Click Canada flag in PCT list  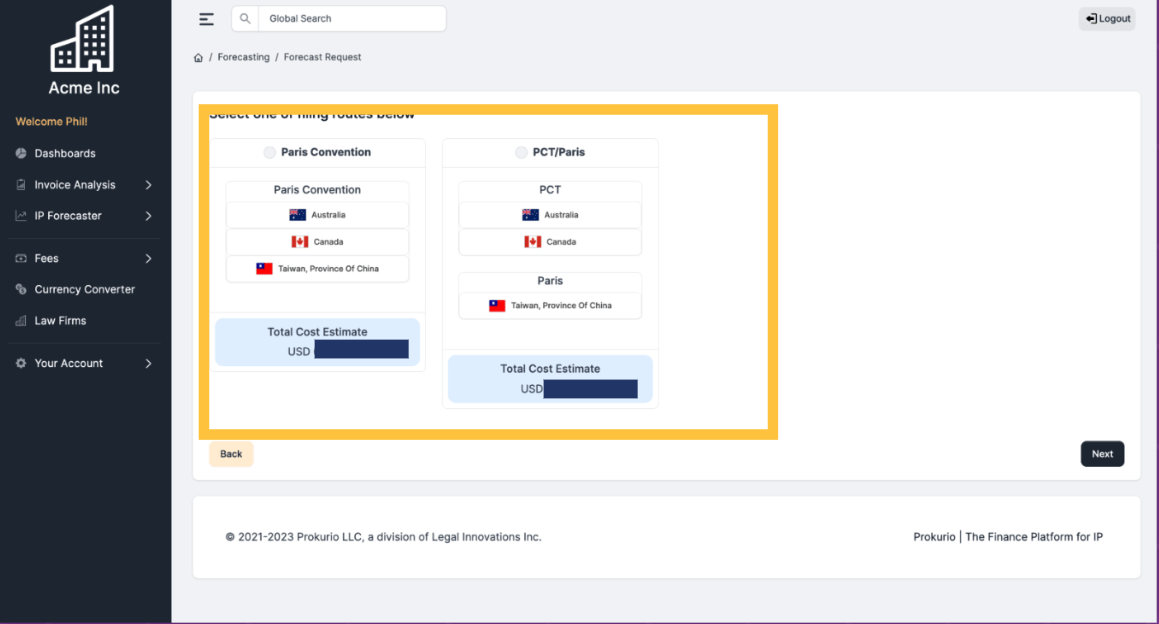[x=532, y=242]
